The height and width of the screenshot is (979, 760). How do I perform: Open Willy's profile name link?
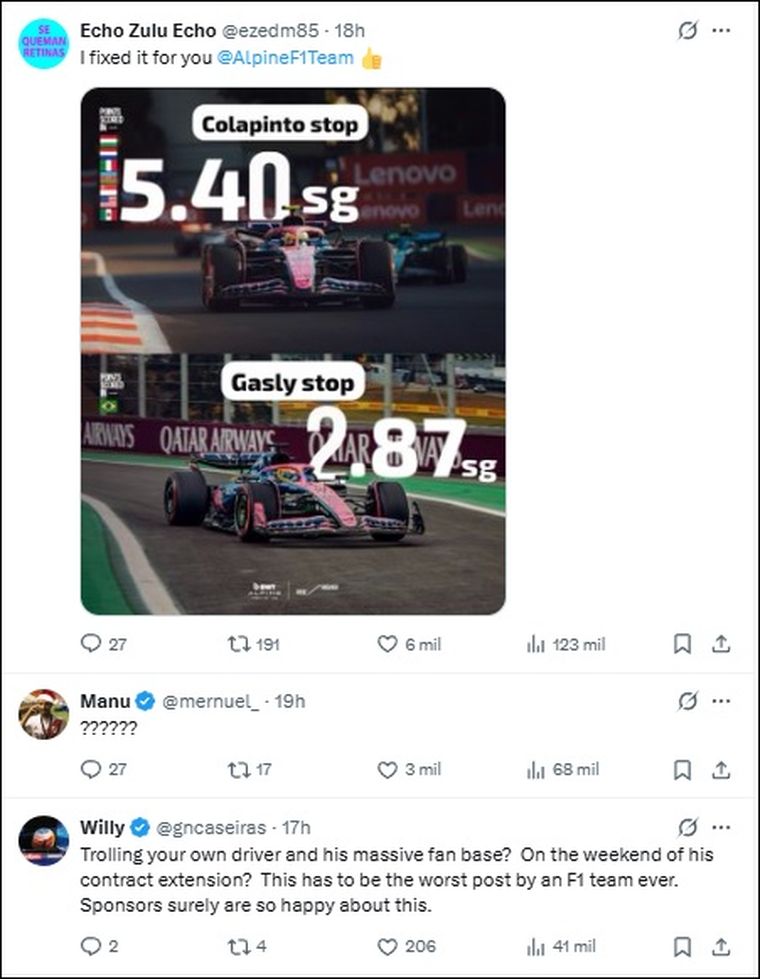(x=102, y=827)
